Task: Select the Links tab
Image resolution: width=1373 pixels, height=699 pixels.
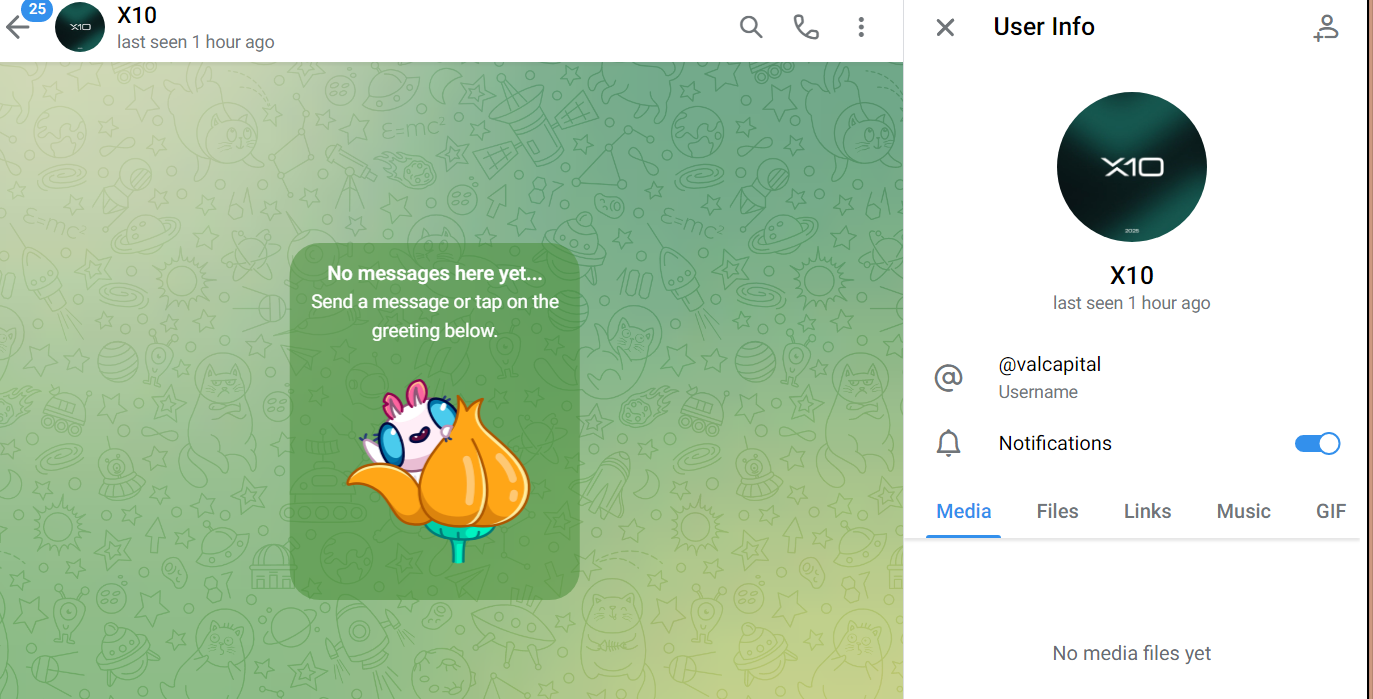Action: point(1147,511)
